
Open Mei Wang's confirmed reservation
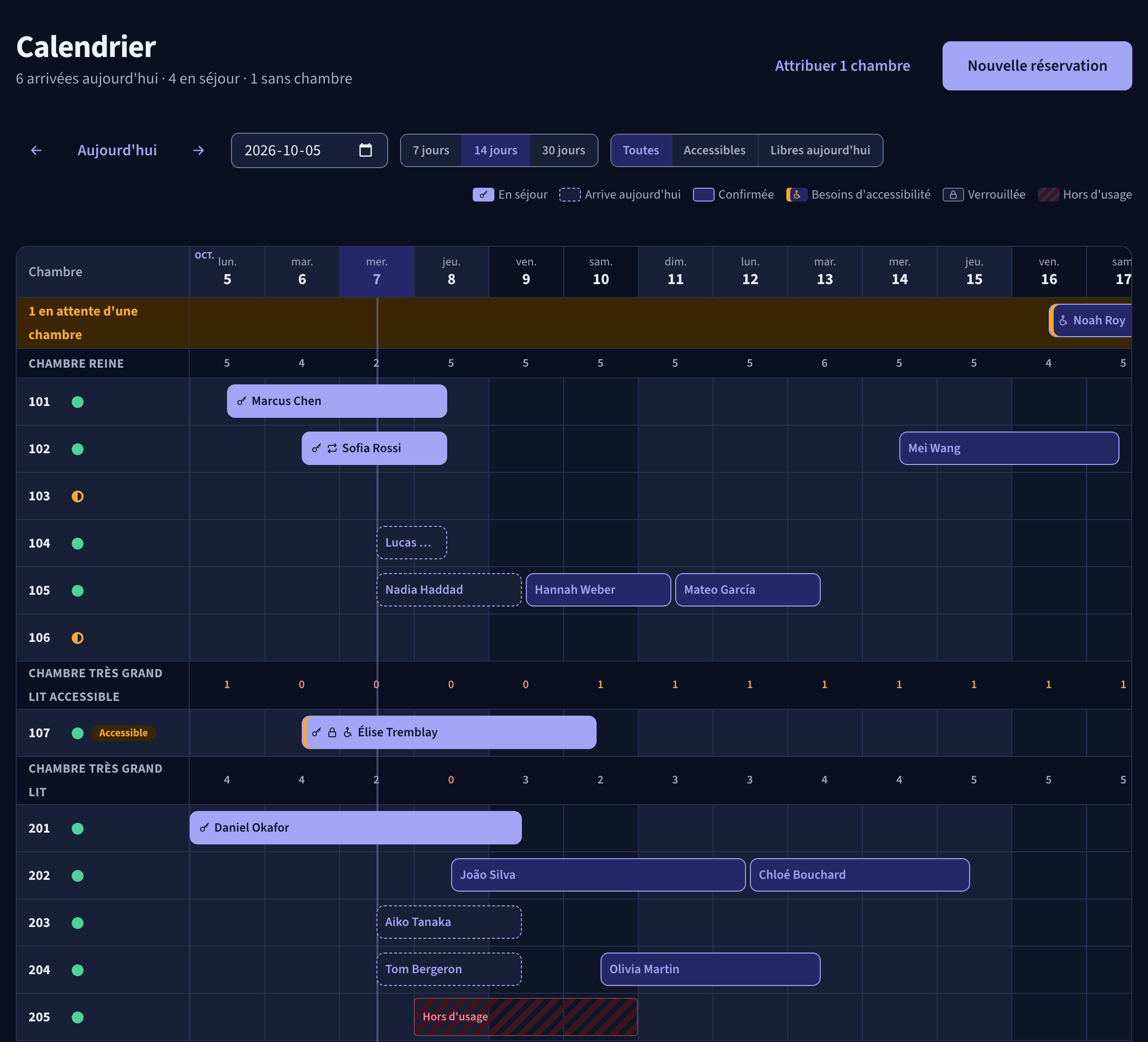[x=1009, y=448]
